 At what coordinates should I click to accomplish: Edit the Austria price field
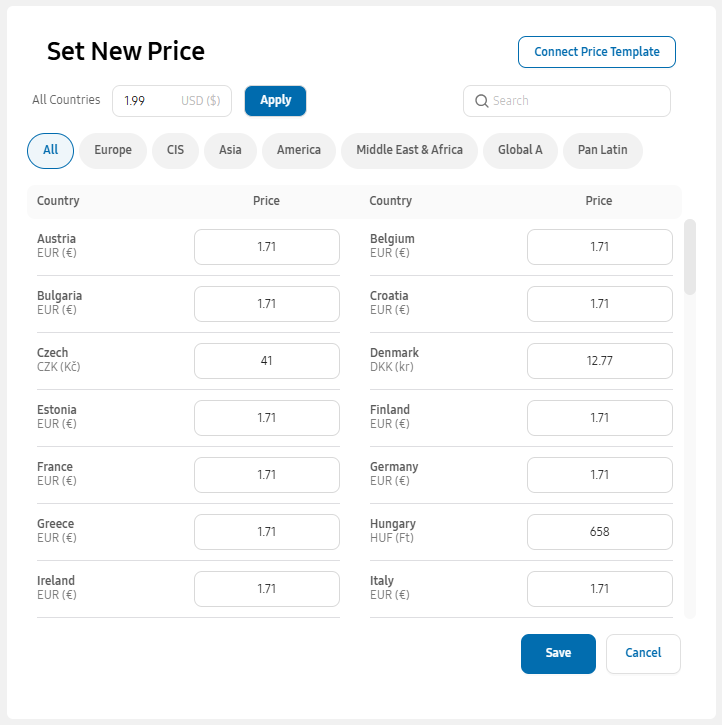point(267,247)
